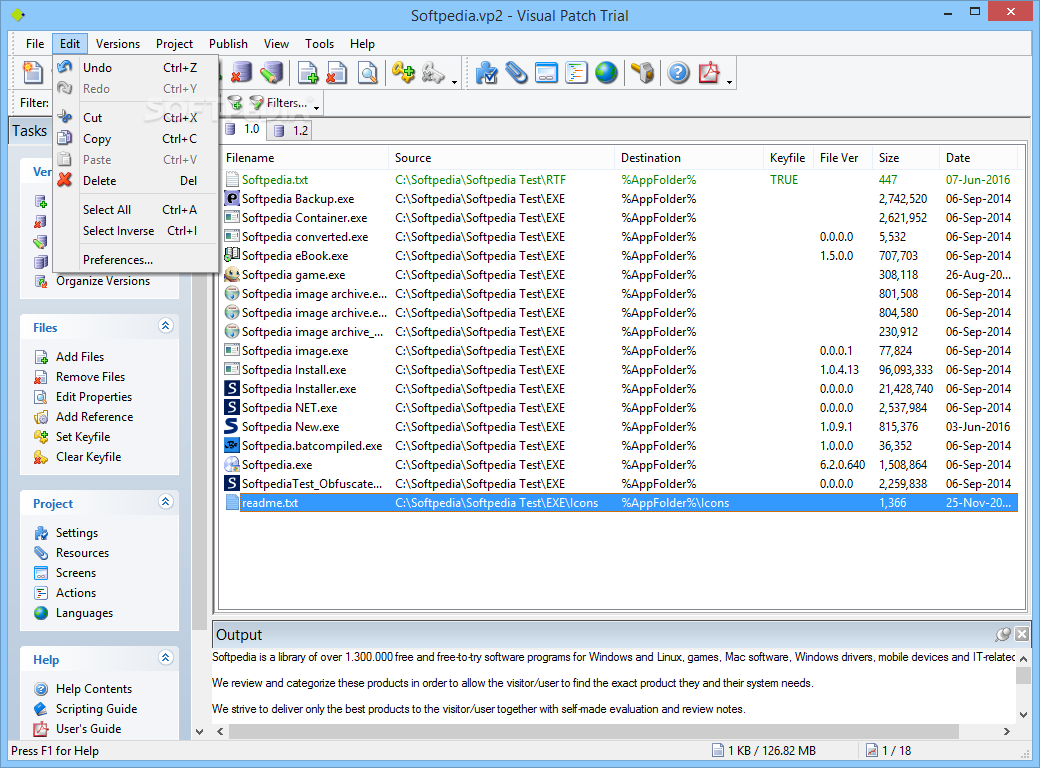Open Actions script toolbar icon

(x=576, y=72)
